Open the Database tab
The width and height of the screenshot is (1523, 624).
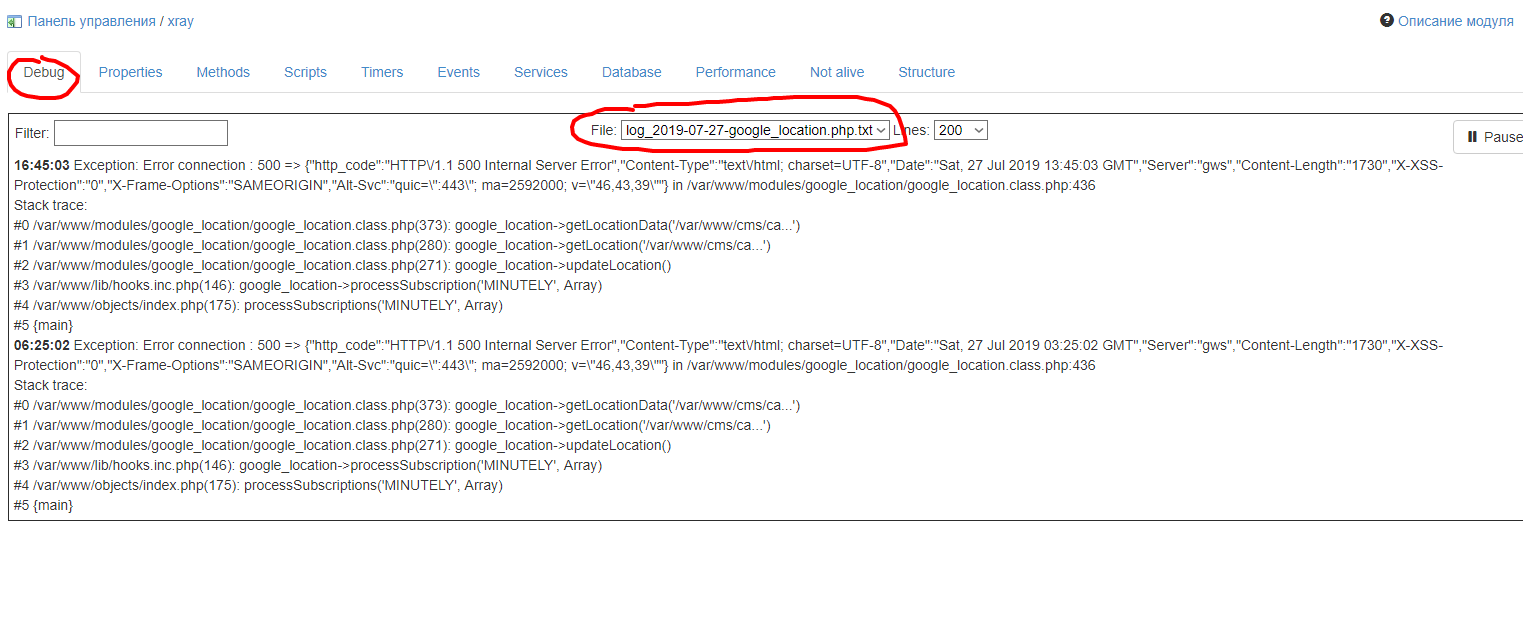point(631,72)
